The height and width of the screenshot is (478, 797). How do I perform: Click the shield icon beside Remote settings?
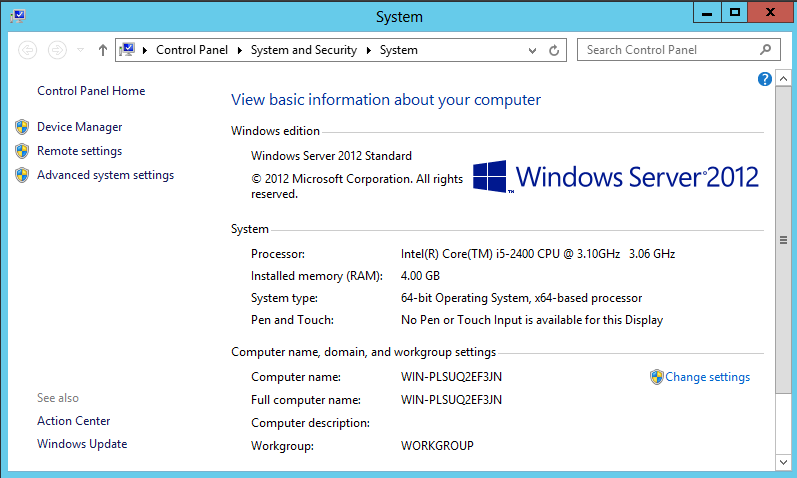pos(22,151)
